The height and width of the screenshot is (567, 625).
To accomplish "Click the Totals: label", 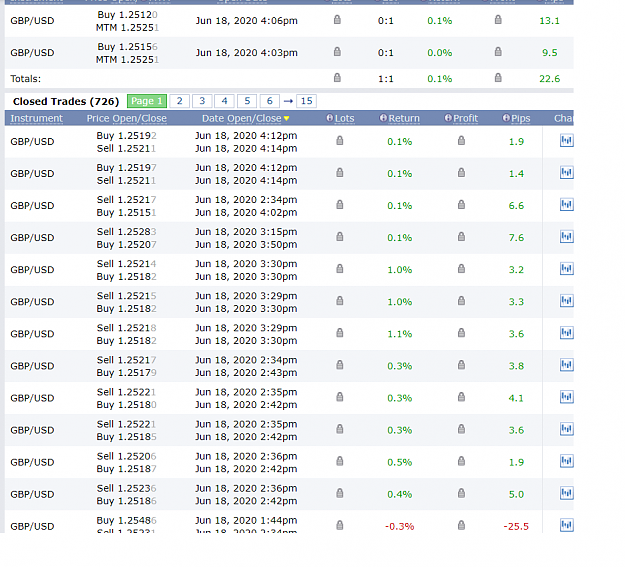I will (x=26, y=79).
